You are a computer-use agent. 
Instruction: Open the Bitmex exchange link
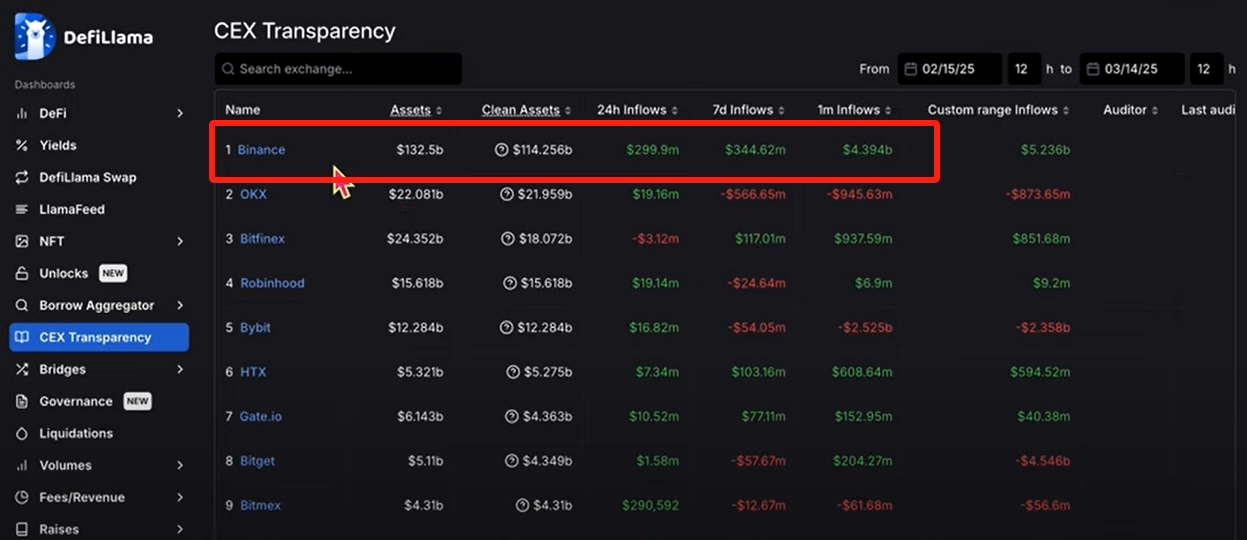(x=260, y=505)
